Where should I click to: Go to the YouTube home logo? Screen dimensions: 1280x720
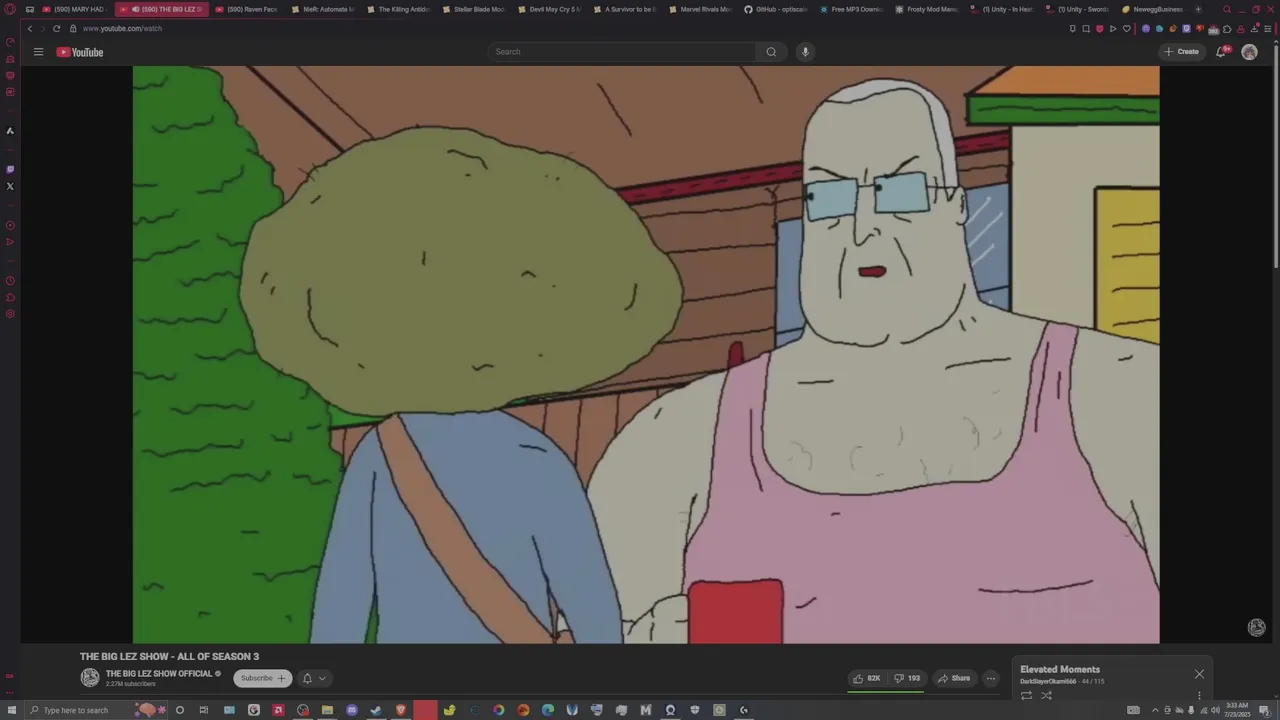[80, 52]
